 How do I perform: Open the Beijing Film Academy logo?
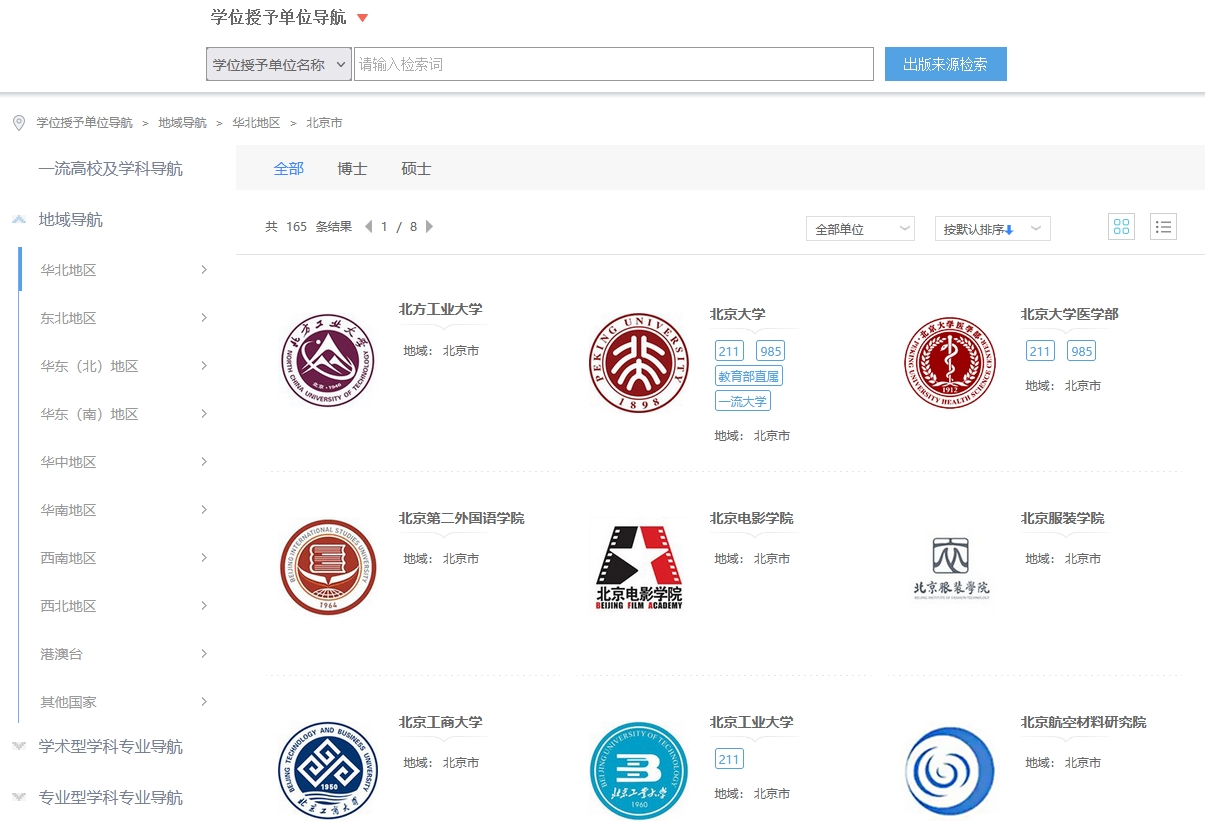pyautogui.click(x=638, y=567)
